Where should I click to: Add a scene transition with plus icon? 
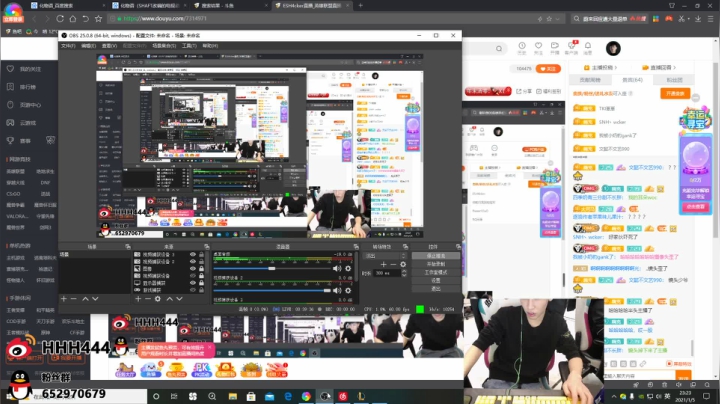383,264
